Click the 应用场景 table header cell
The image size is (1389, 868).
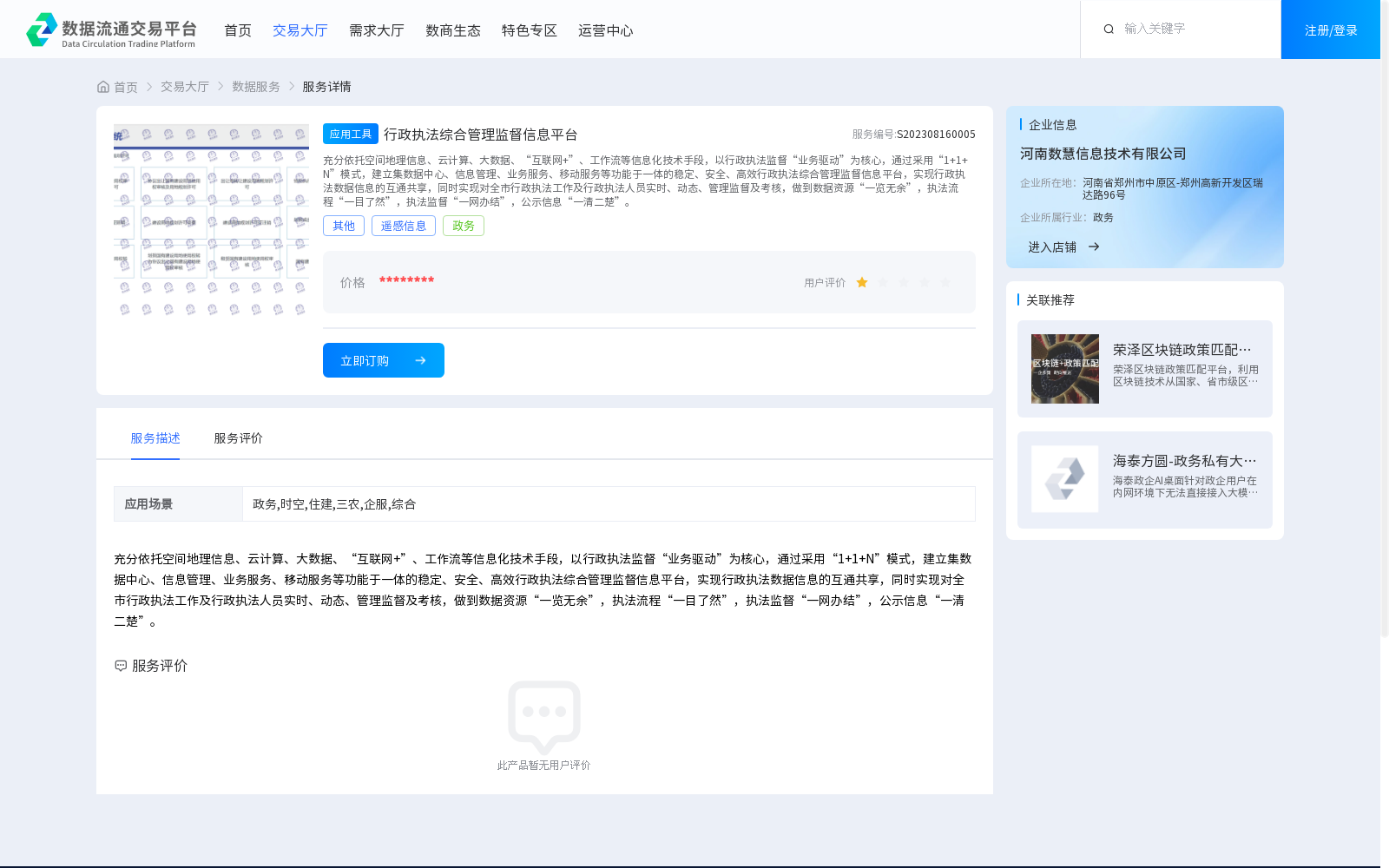click(178, 504)
